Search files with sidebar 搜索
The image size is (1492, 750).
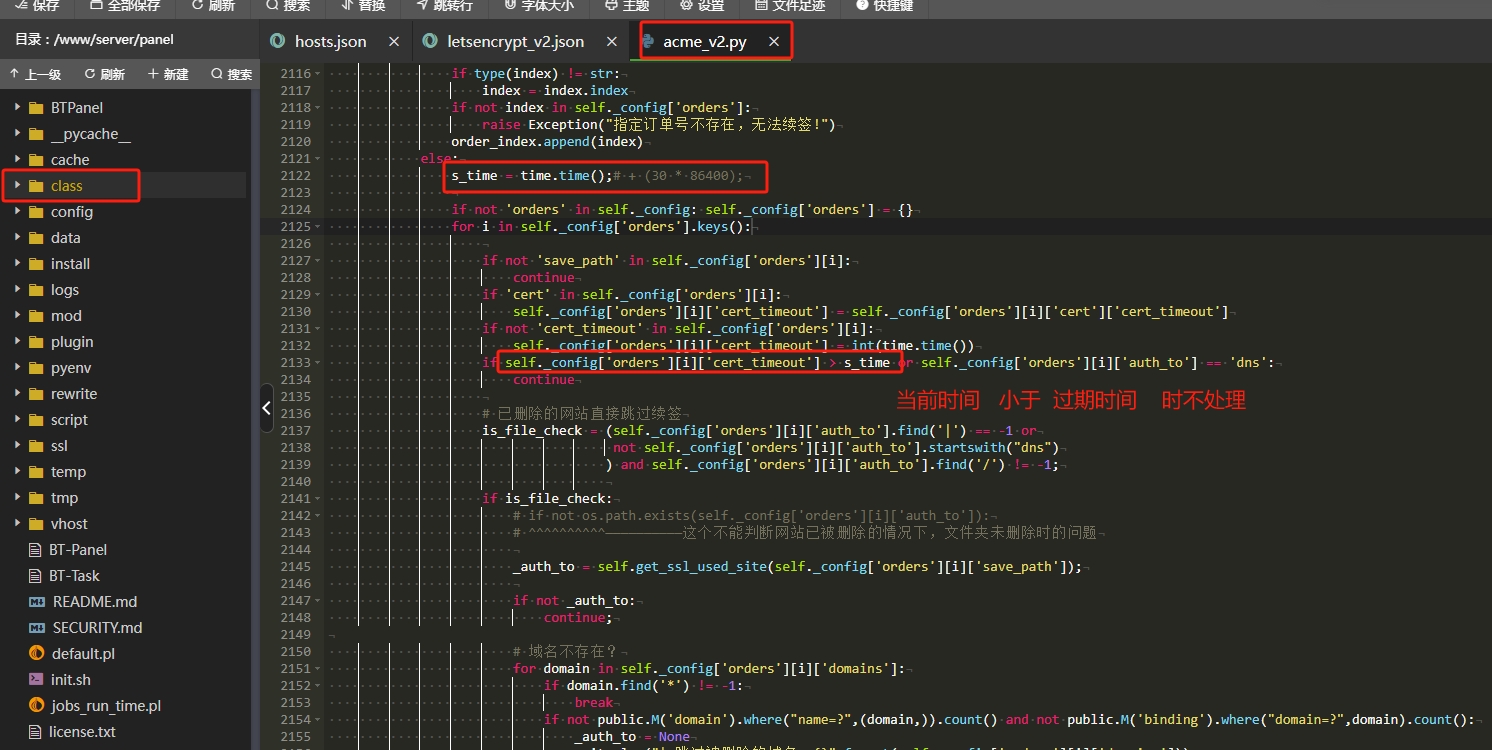coord(232,74)
